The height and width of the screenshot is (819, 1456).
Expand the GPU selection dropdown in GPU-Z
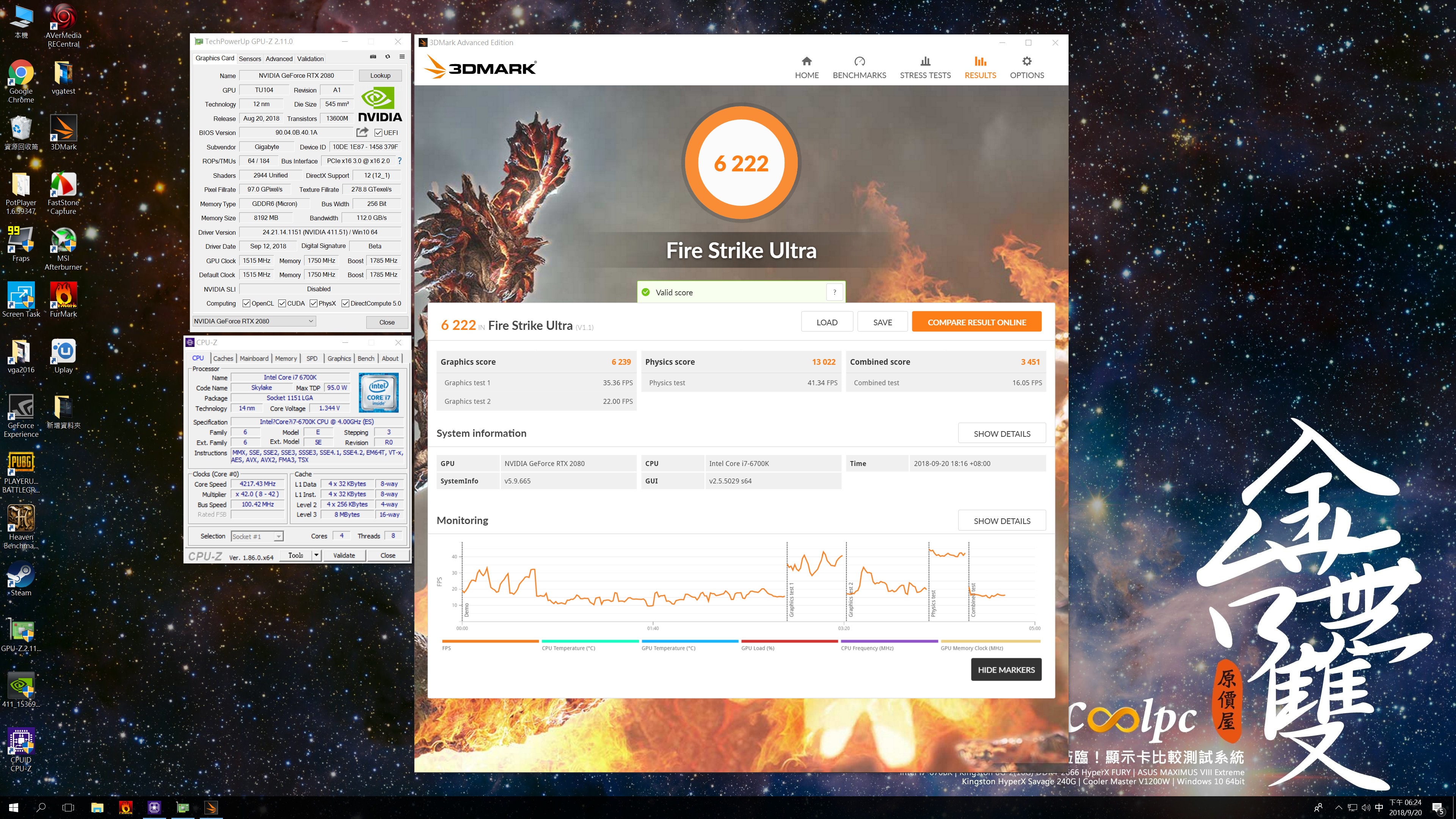pyautogui.click(x=254, y=321)
